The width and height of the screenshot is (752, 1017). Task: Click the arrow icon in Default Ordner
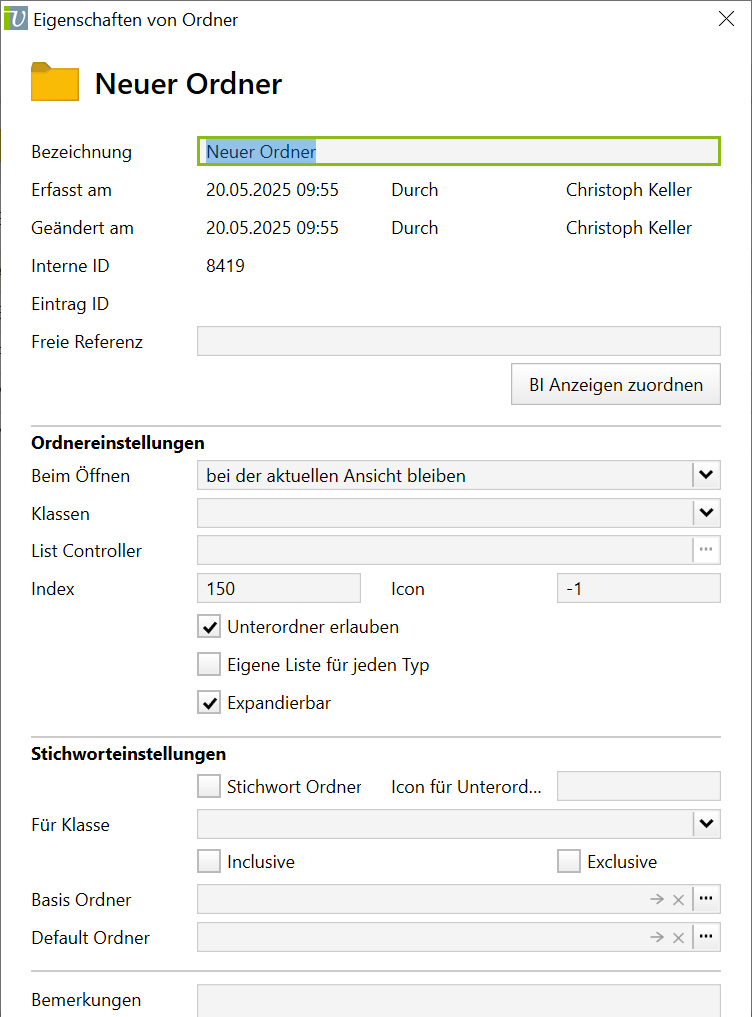[656, 938]
